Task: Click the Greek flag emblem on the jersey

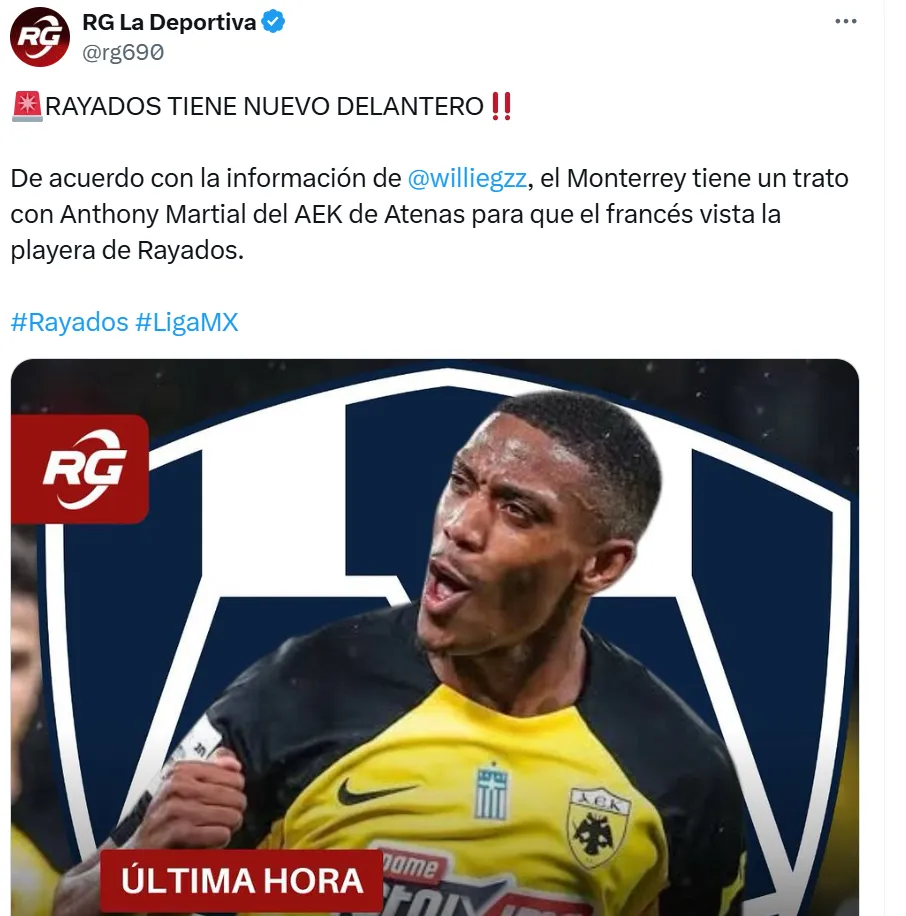Action: point(491,791)
